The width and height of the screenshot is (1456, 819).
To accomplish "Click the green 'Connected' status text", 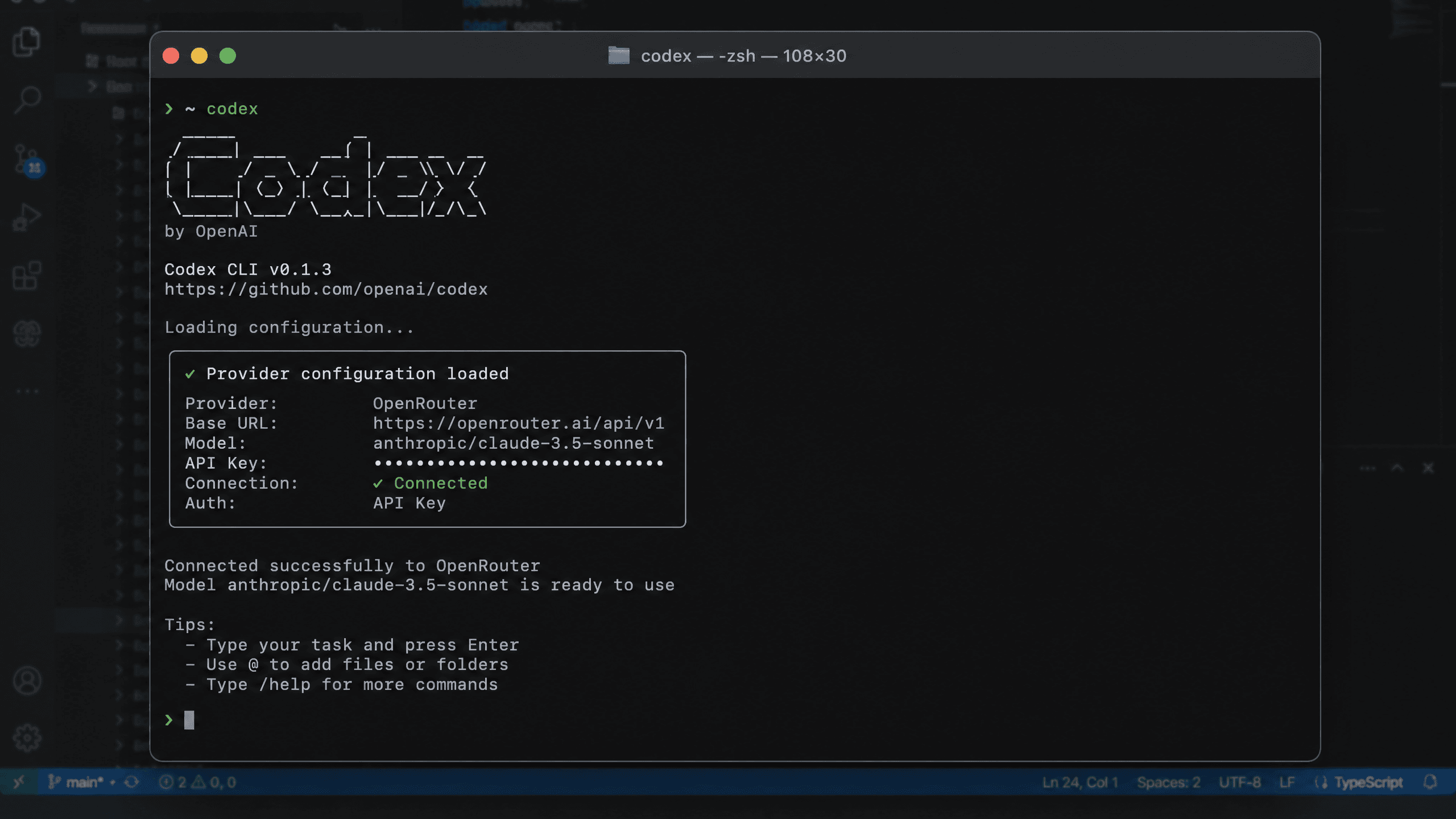I will pos(441,483).
